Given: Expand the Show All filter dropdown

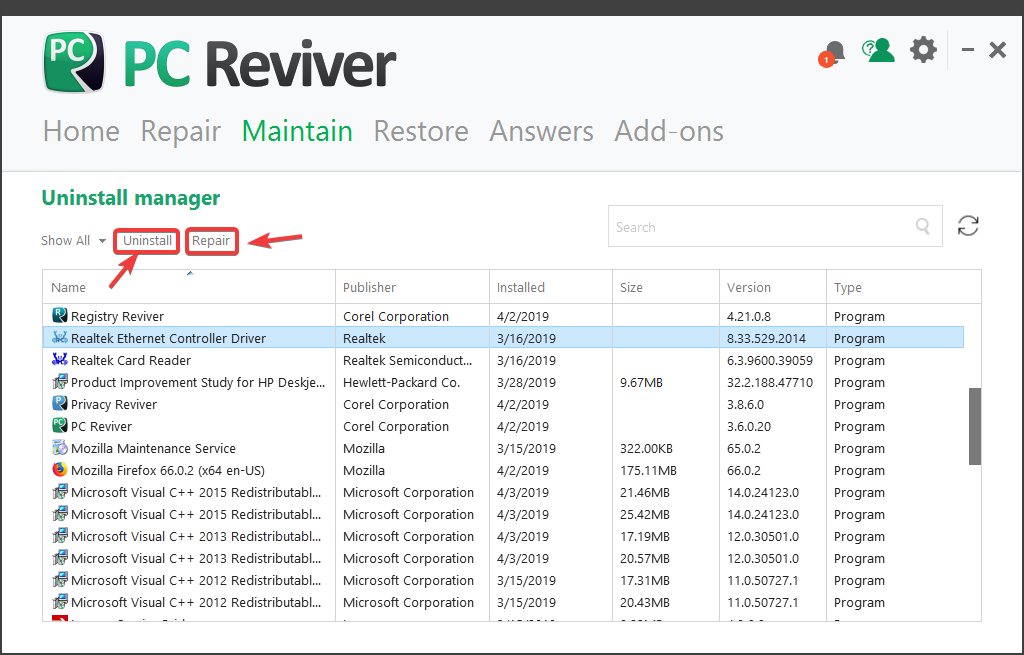Looking at the screenshot, I should point(73,240).
